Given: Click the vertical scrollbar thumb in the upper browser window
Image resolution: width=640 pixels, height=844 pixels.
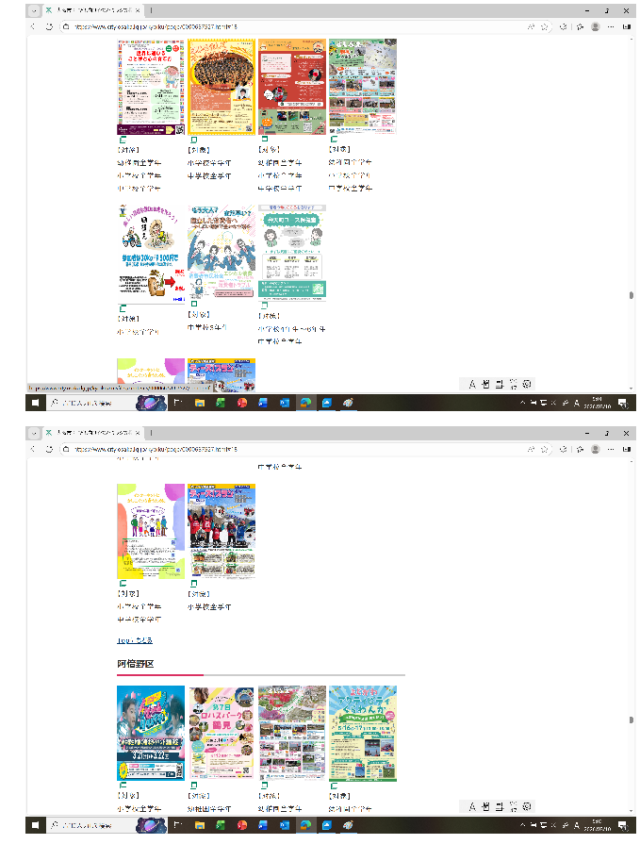Looking at the screenshot, I should point(631,295).
